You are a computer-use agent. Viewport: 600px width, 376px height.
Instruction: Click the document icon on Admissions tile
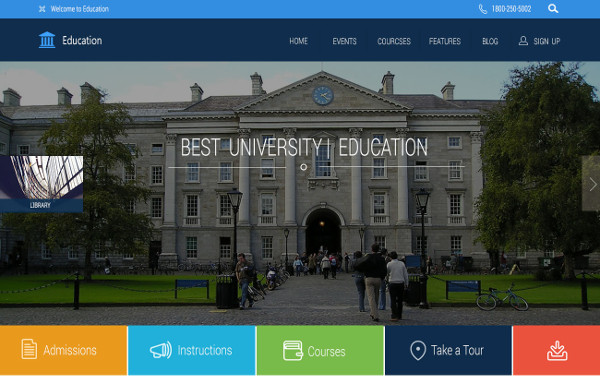click(29, 349)
